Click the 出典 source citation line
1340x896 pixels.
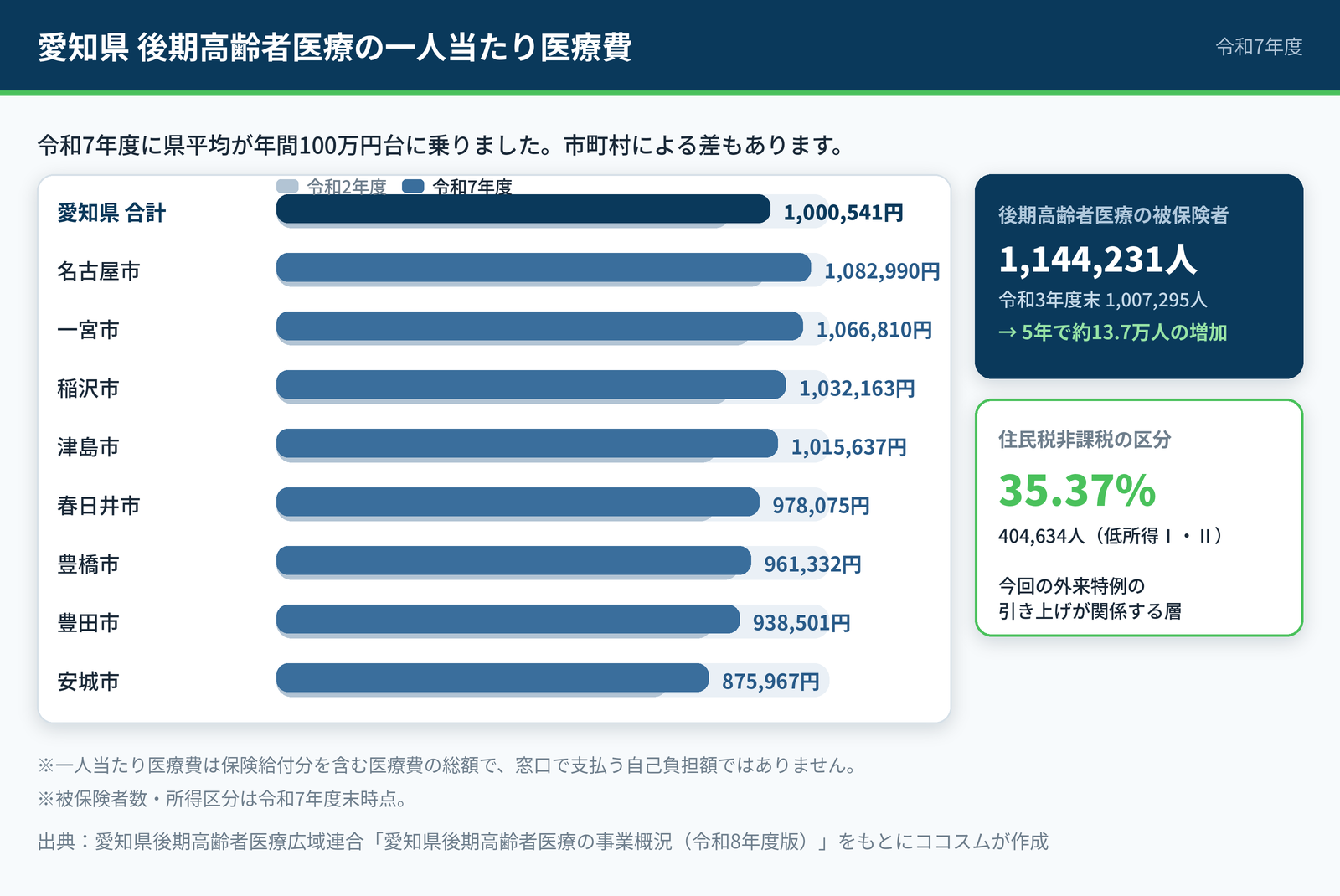543,842
